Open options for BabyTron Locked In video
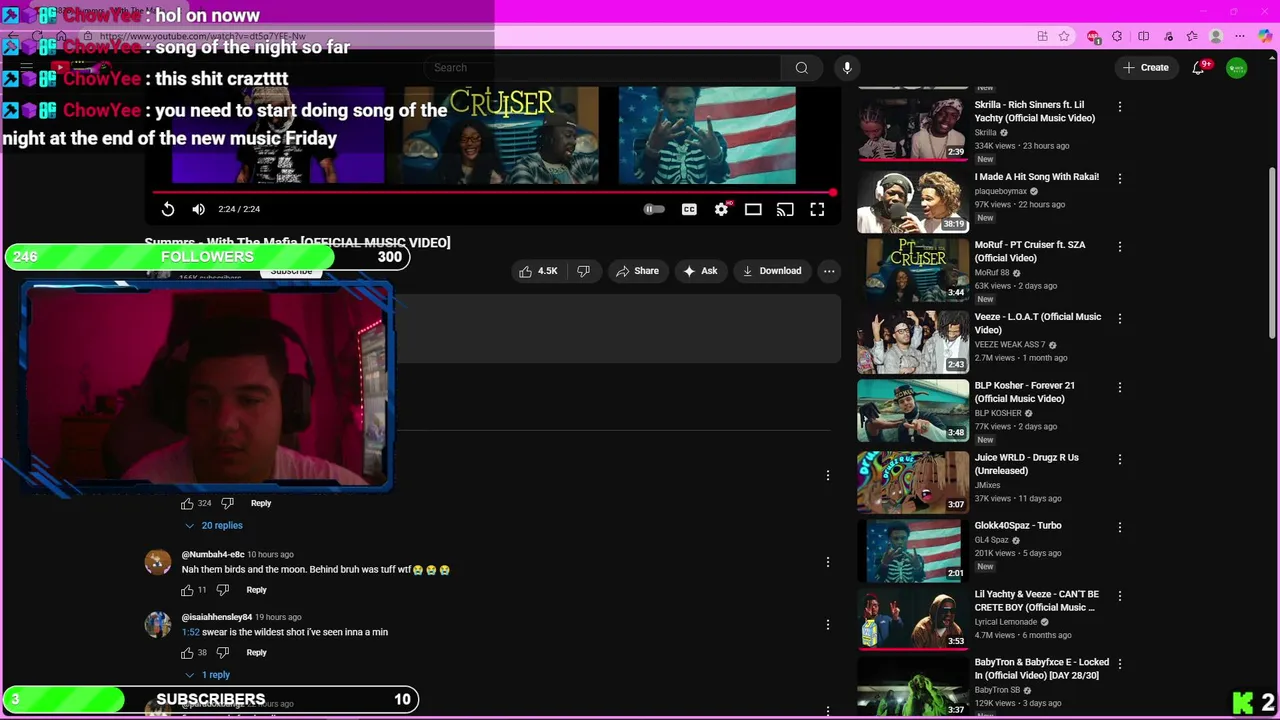 pyautogui.click(x=1120, y=664)
